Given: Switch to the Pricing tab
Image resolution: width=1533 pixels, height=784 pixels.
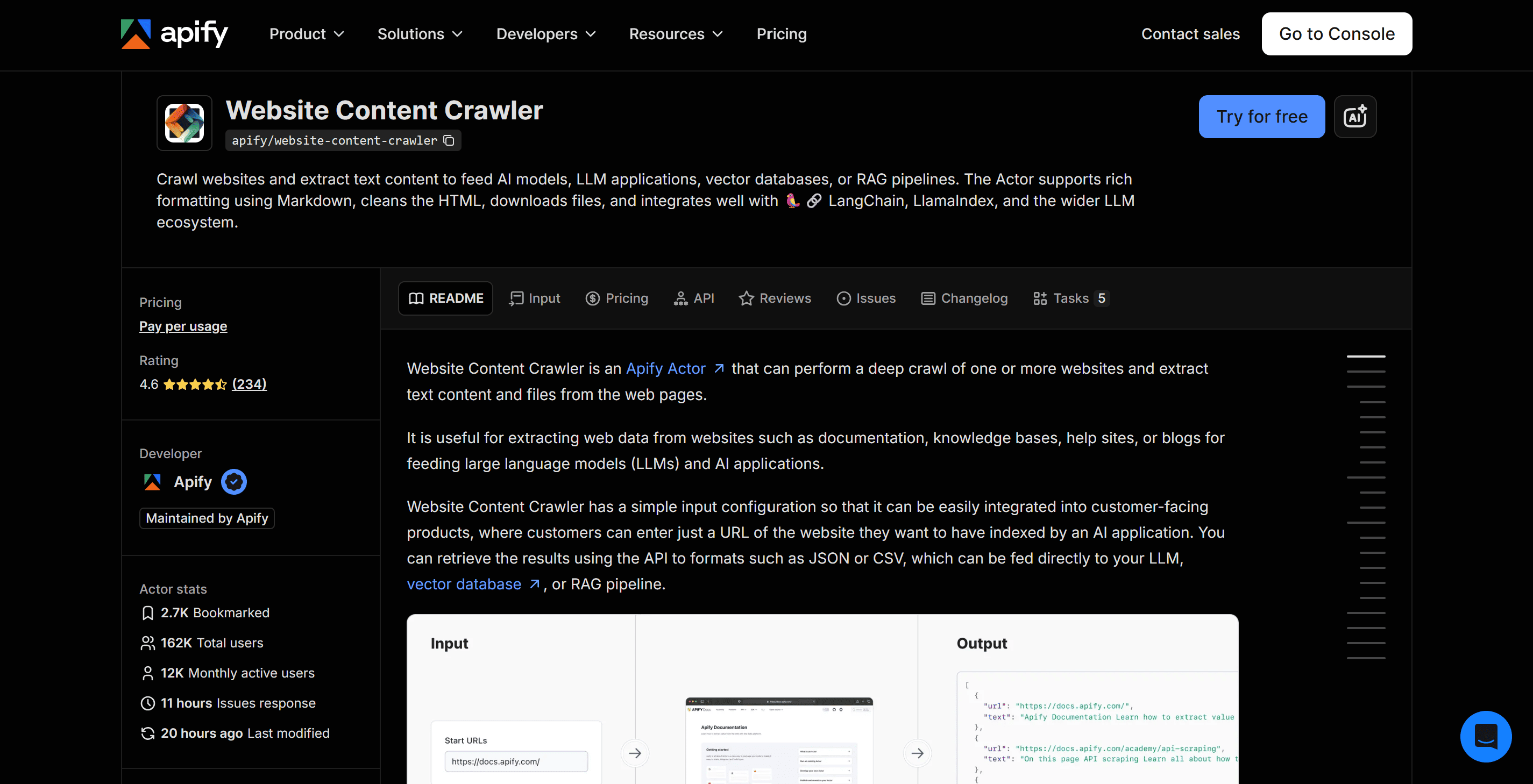Looking at the screenshot, I should click(x=616, y=298).
